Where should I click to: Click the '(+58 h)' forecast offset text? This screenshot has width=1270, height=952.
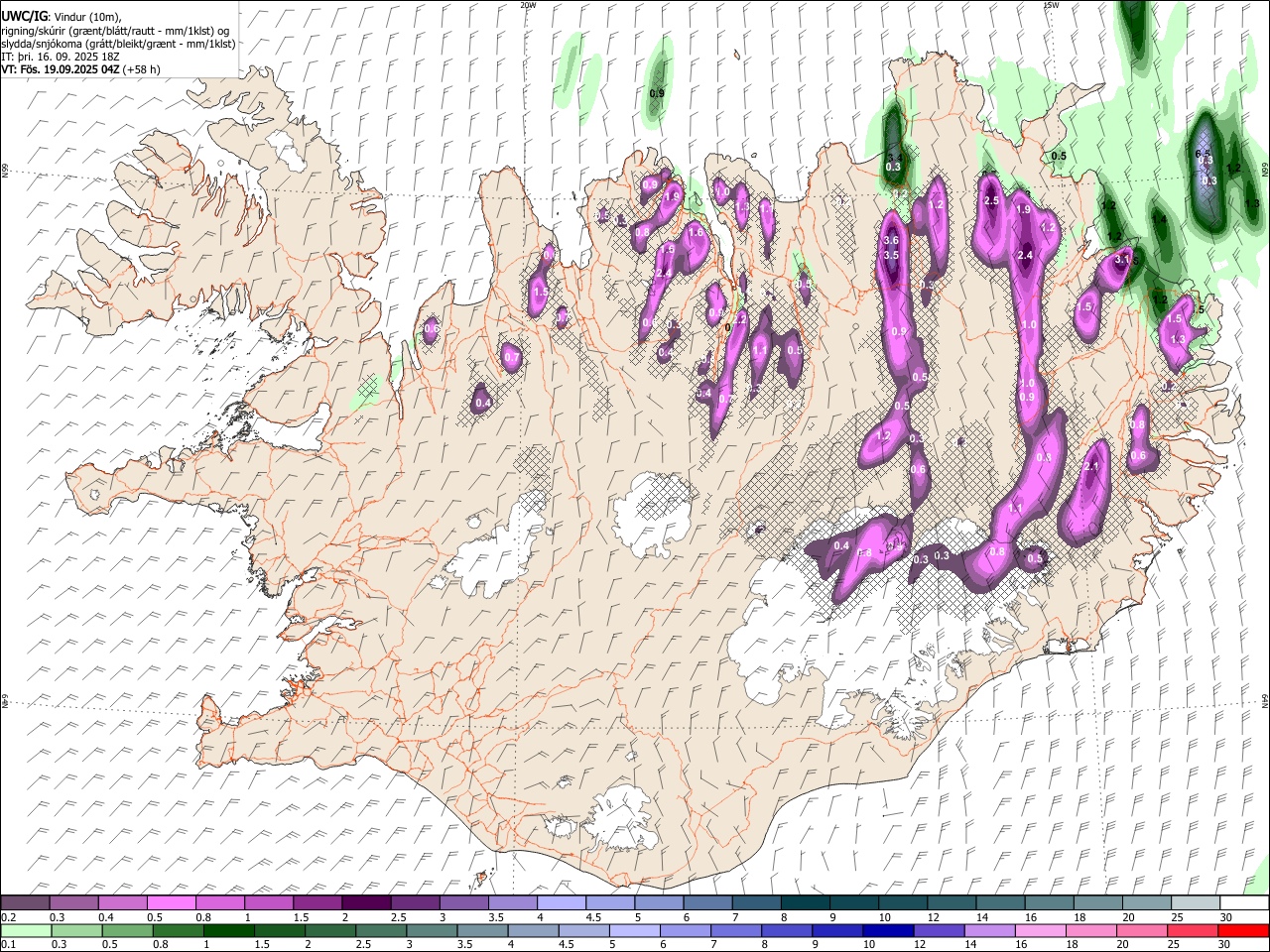[x=142, y=69]
